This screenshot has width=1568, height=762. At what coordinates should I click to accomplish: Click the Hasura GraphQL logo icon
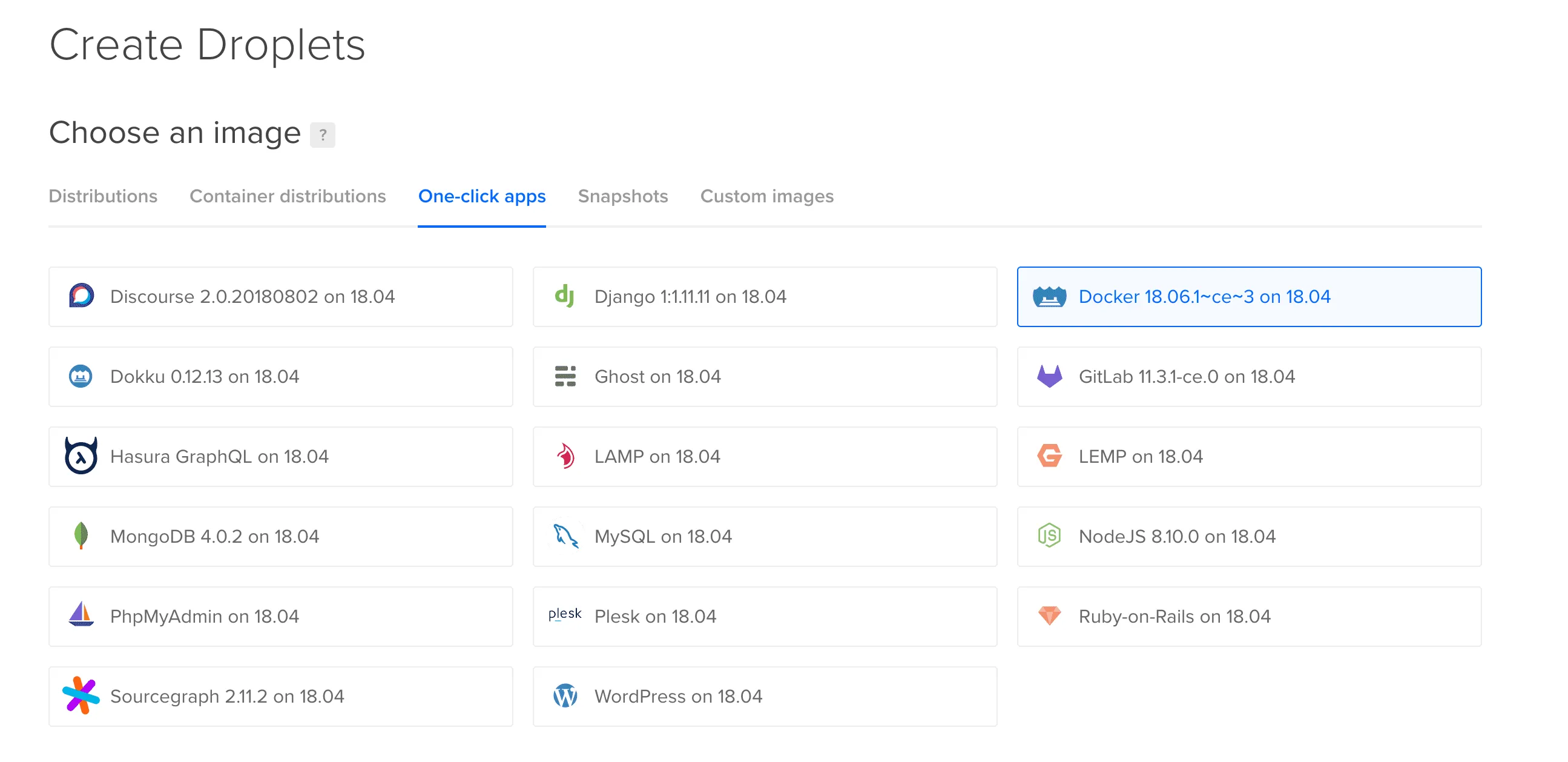[x=81, y=456]
